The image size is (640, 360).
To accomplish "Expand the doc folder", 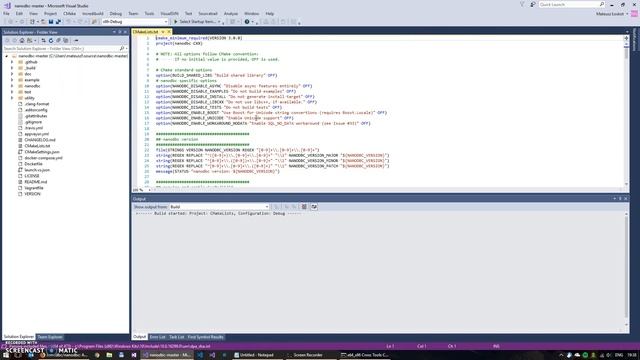I will [x=12, y=74].
